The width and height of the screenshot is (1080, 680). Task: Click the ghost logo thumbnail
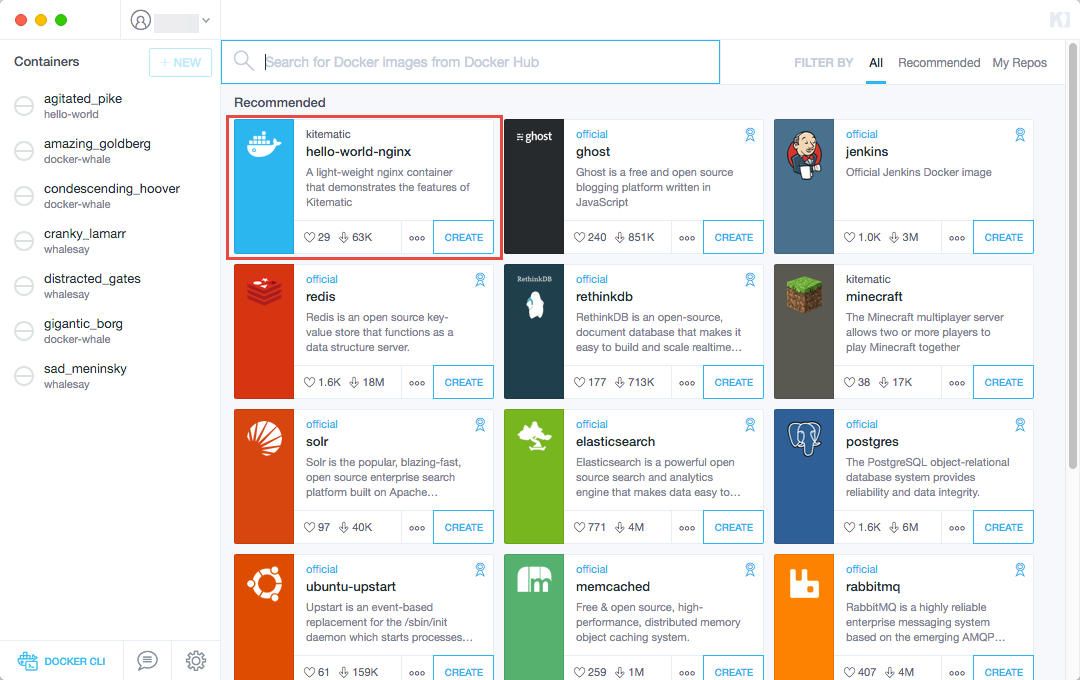pyautogui.click(x=534, y=187)
